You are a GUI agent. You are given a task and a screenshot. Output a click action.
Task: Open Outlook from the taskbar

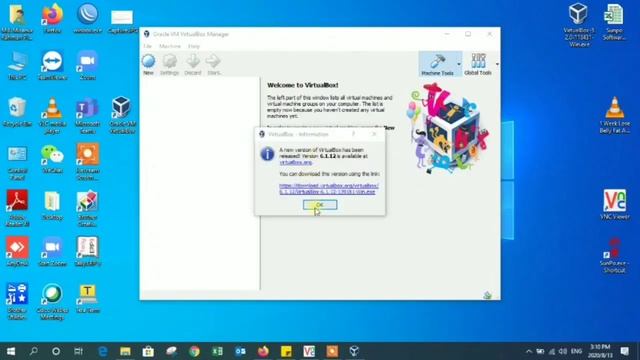tap(240, 351)
